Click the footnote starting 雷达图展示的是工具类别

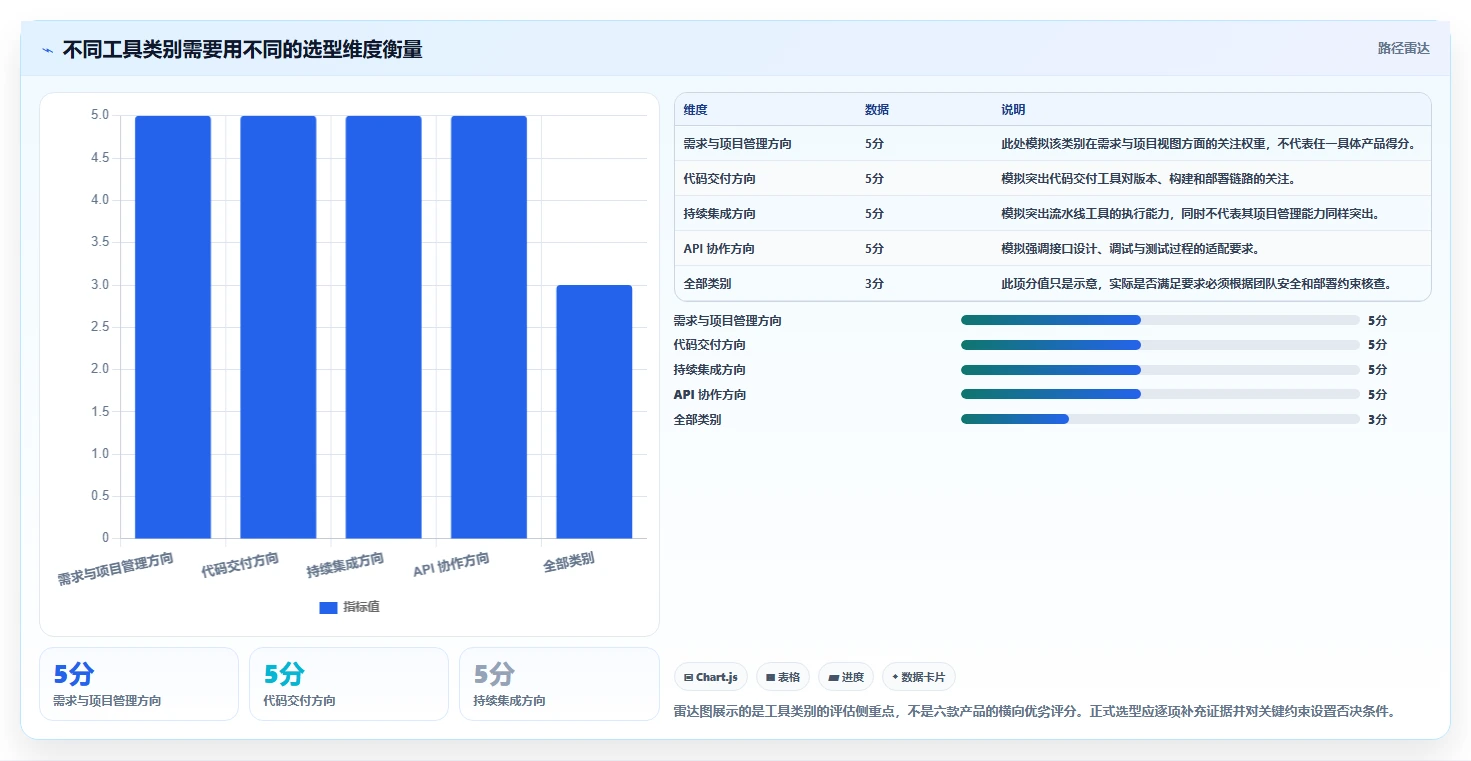tap(1035, 712)
